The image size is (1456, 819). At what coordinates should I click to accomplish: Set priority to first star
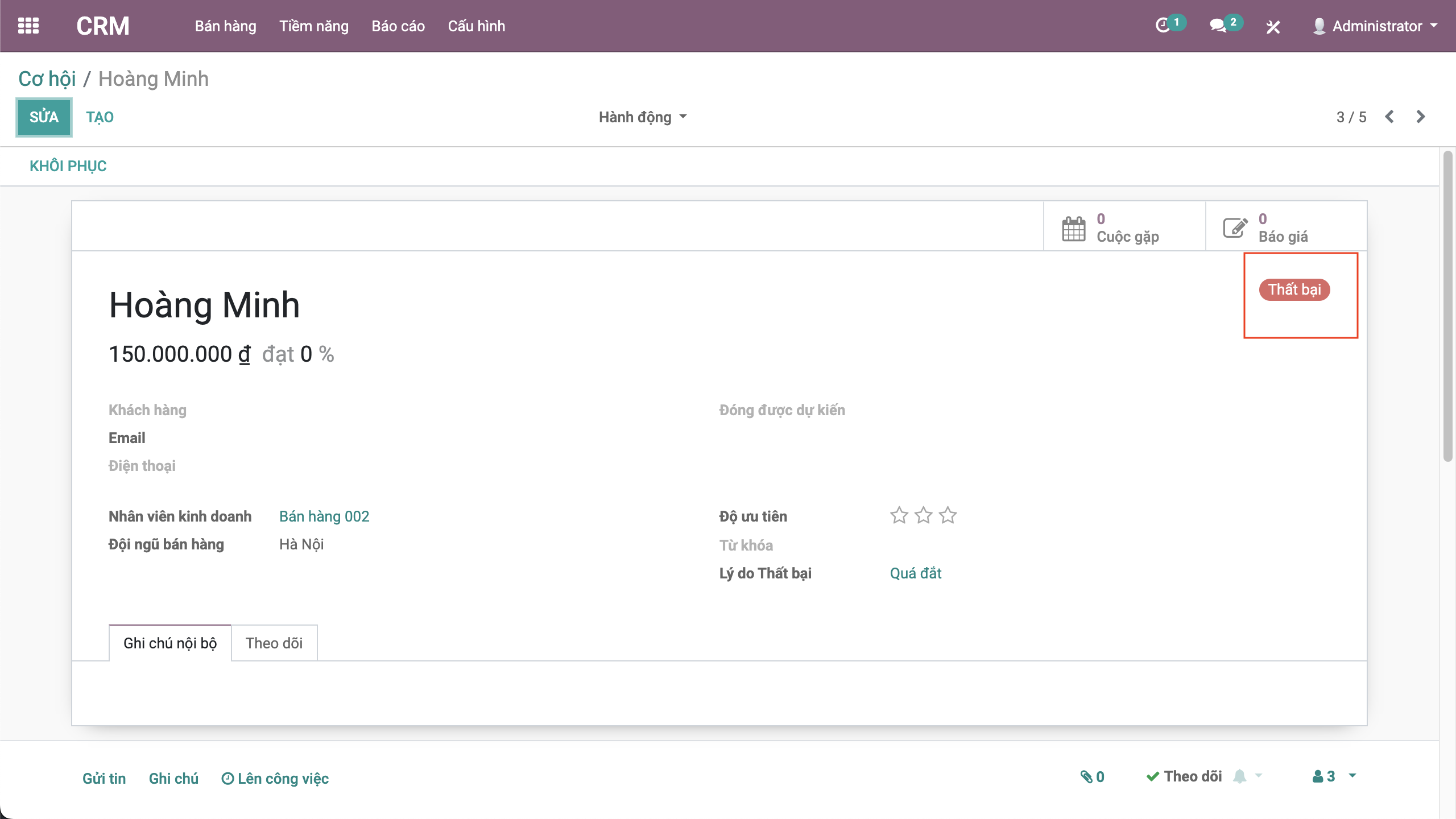[899, 516]
